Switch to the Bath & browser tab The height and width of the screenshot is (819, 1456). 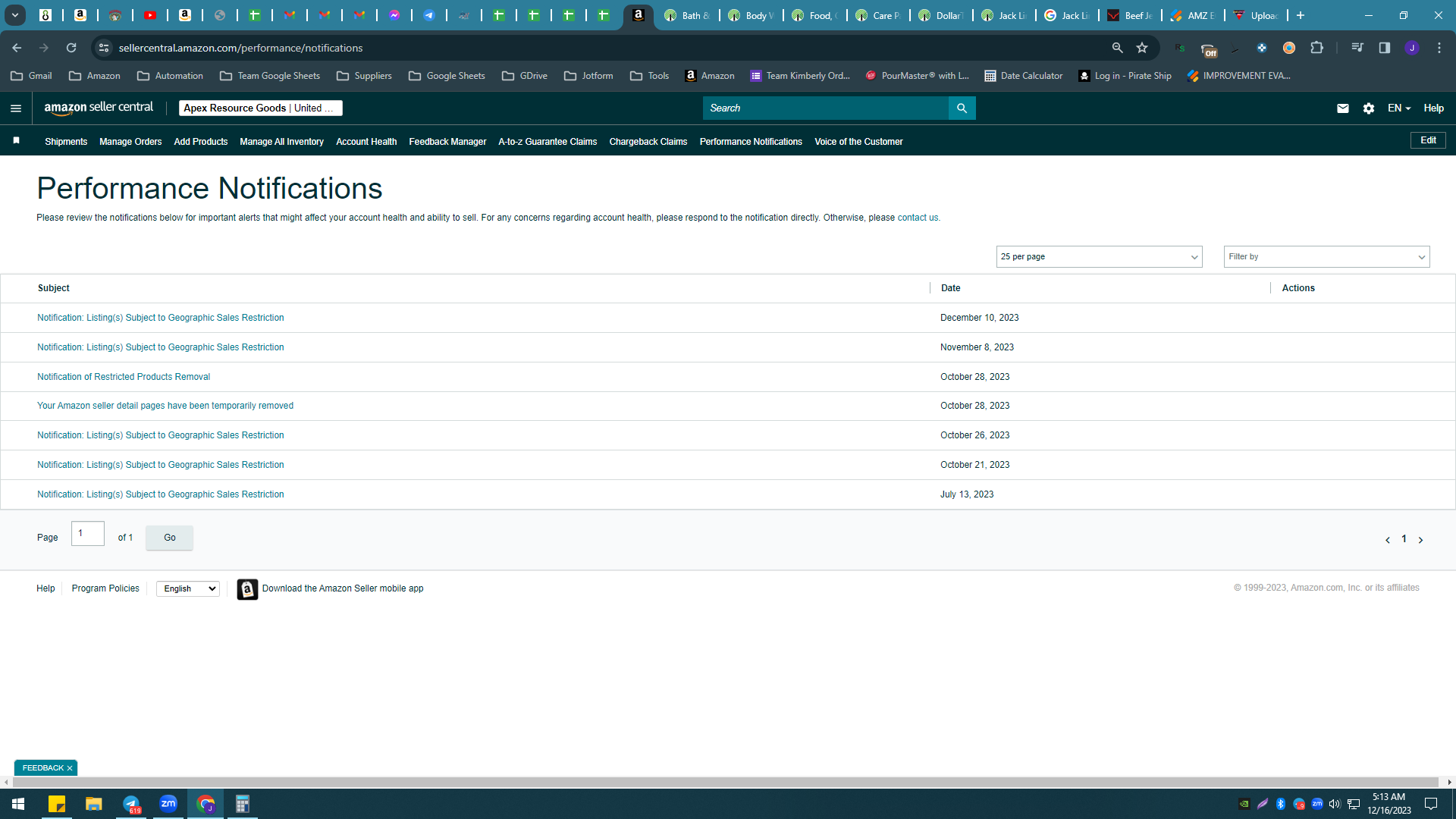686,15
